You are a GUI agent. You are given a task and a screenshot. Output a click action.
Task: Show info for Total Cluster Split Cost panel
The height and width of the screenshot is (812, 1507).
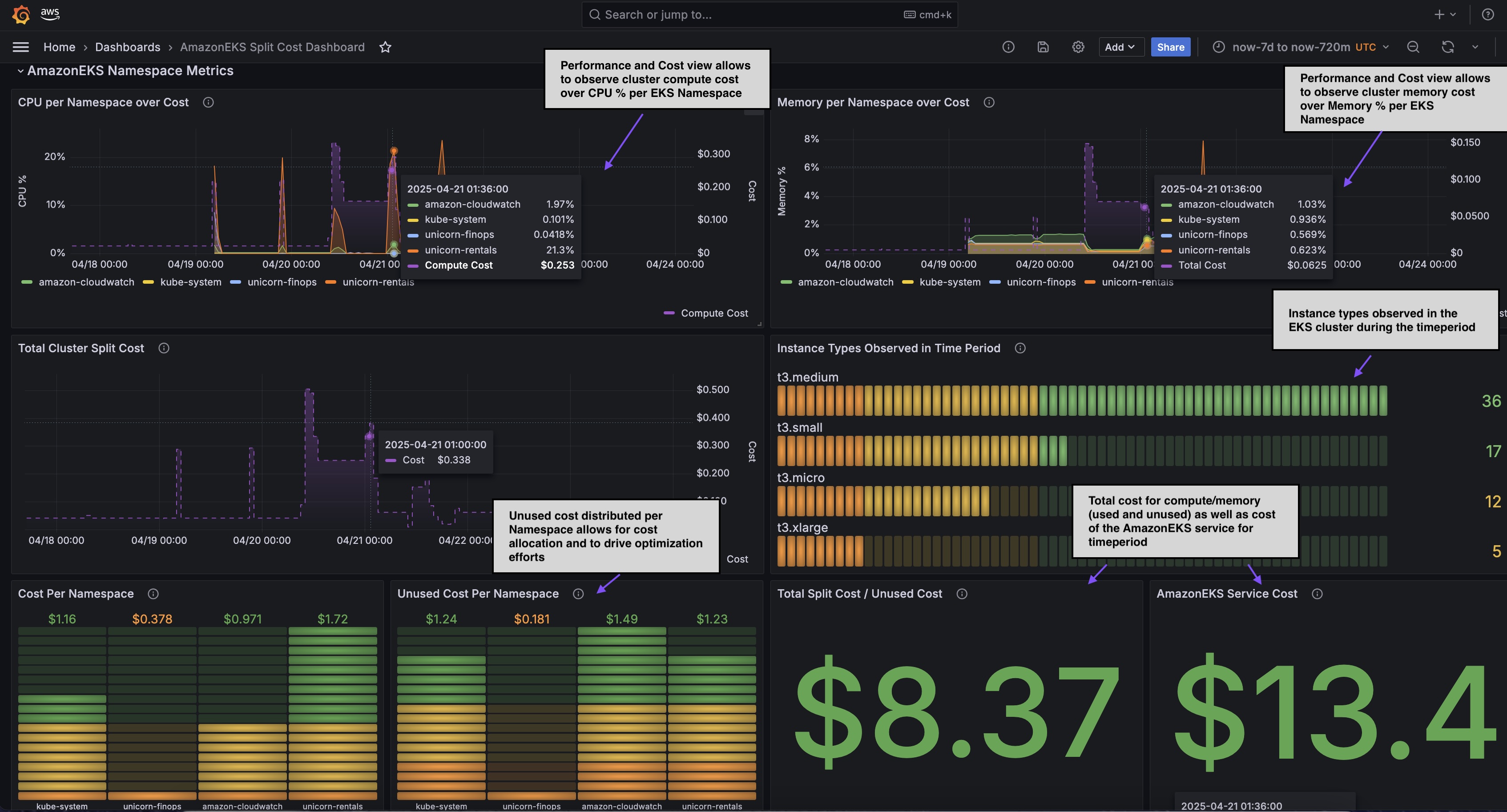click(164, 348)
